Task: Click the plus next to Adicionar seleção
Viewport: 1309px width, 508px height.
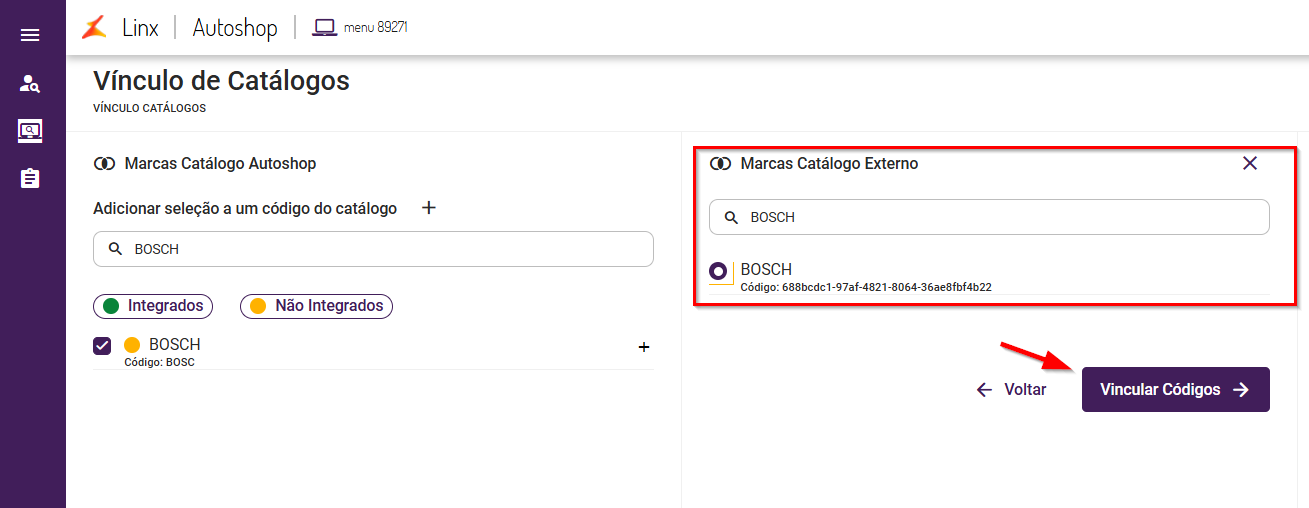Action: coord(429,208)
